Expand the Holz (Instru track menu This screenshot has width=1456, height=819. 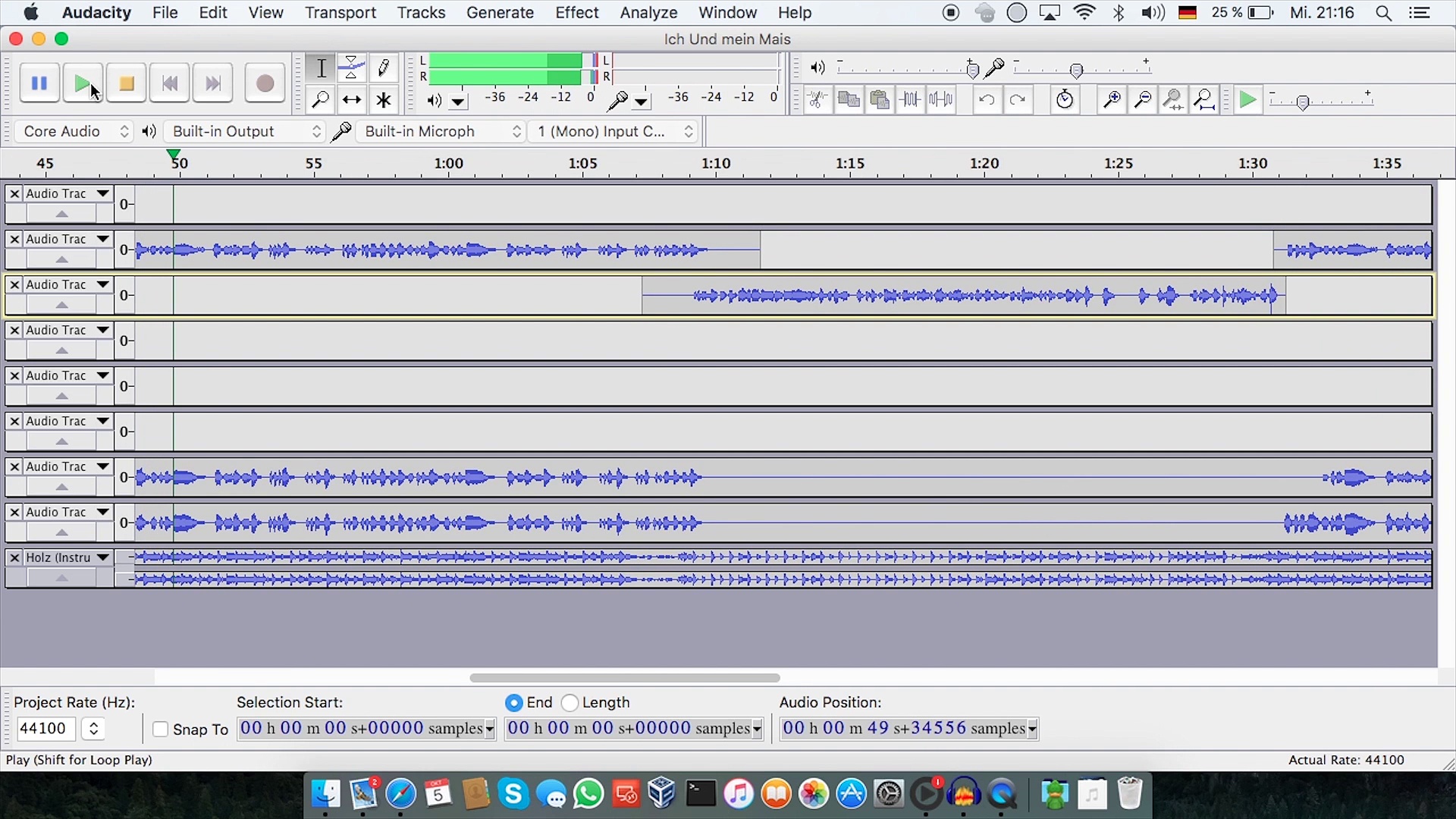pyautogui.click(x=103, y=557)
